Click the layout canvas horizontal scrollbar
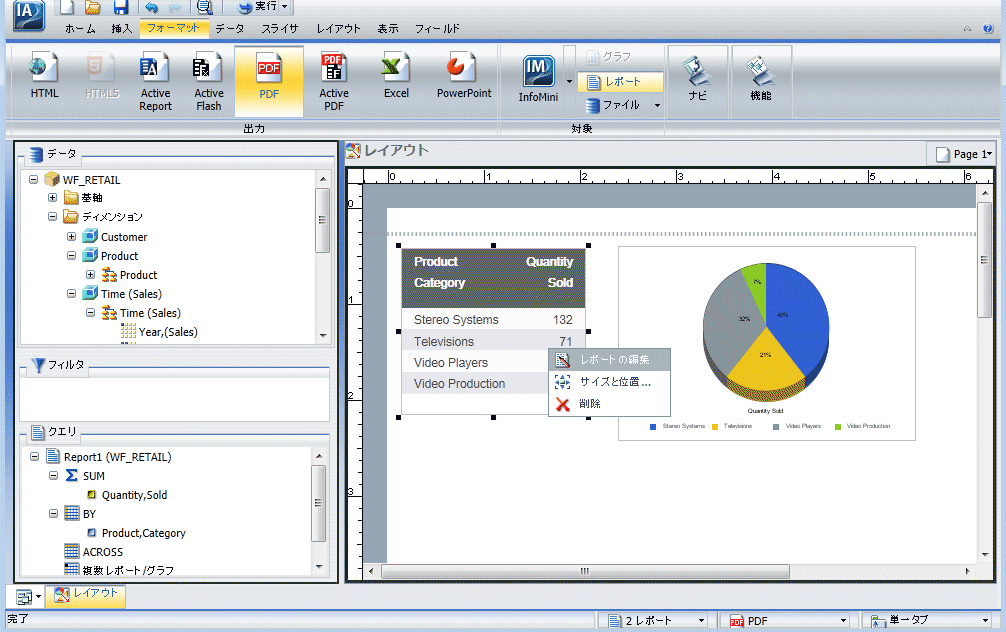This screenshot has height=632, width=1006. tap(585, 571)
